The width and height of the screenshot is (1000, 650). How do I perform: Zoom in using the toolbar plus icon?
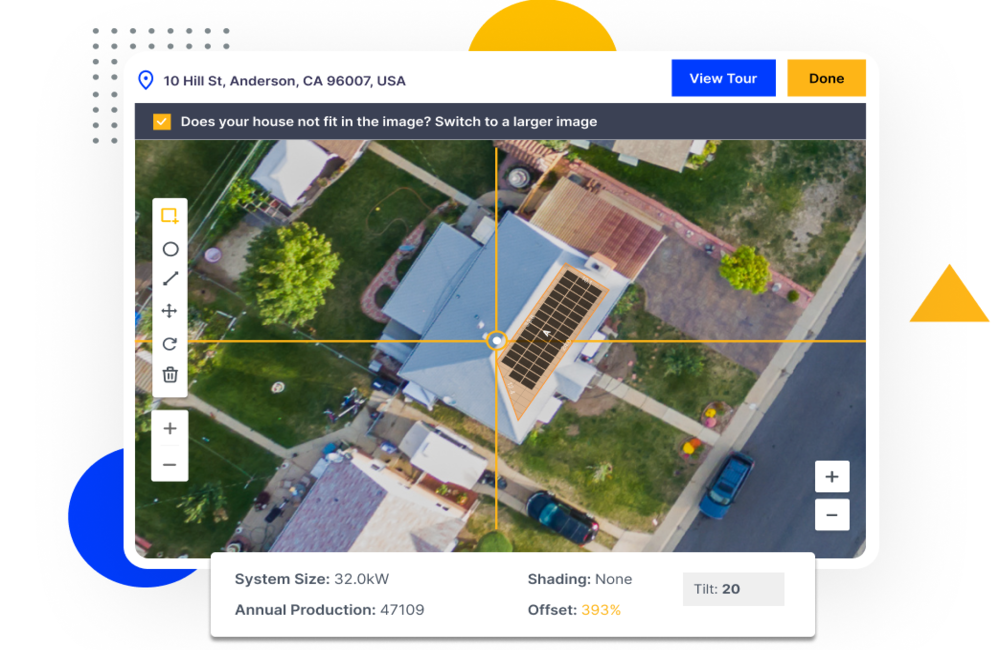click(x=170, y=428)
